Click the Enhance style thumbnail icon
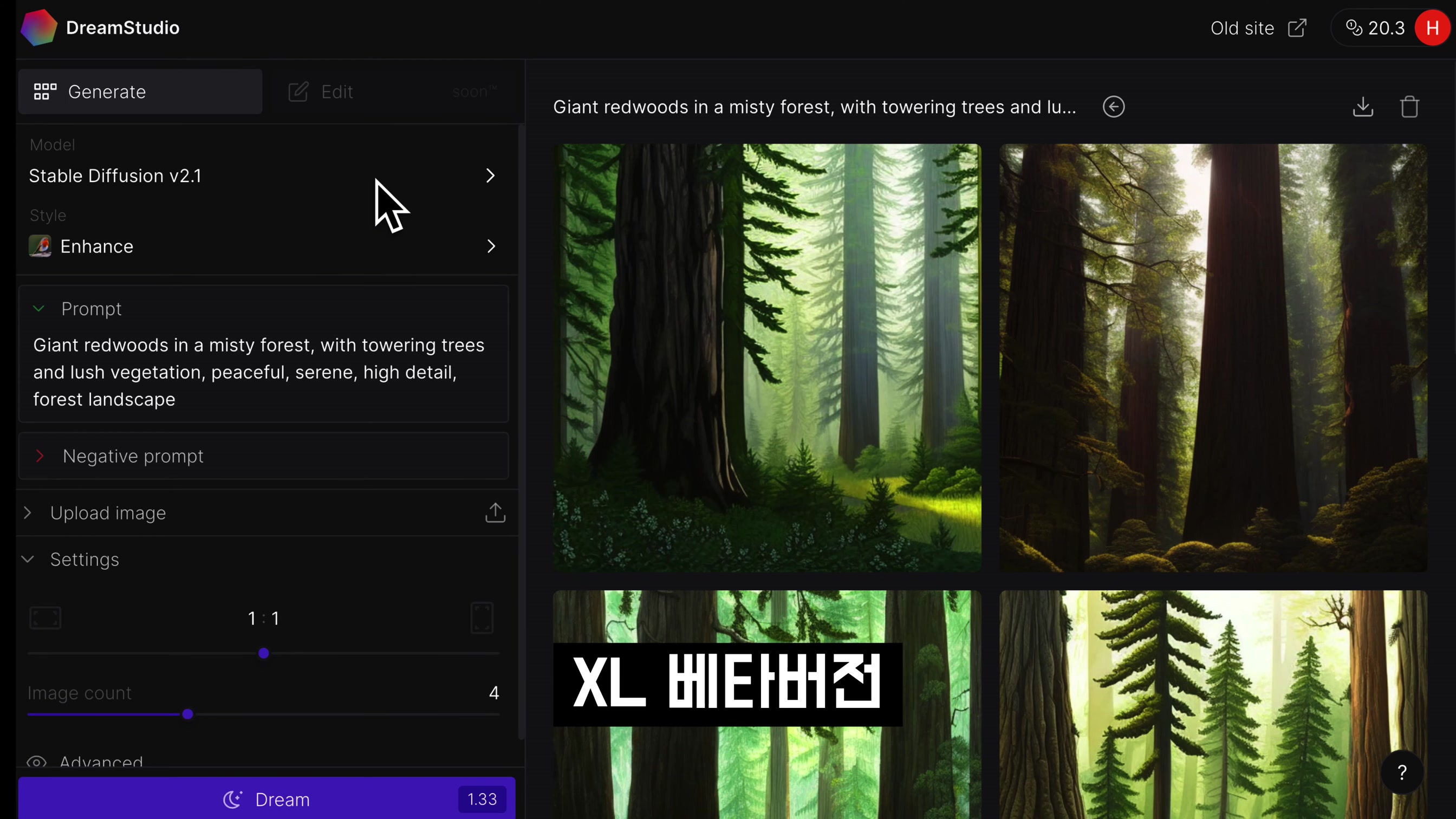The width and height of the screenshot is (1456, 819). 40,246
